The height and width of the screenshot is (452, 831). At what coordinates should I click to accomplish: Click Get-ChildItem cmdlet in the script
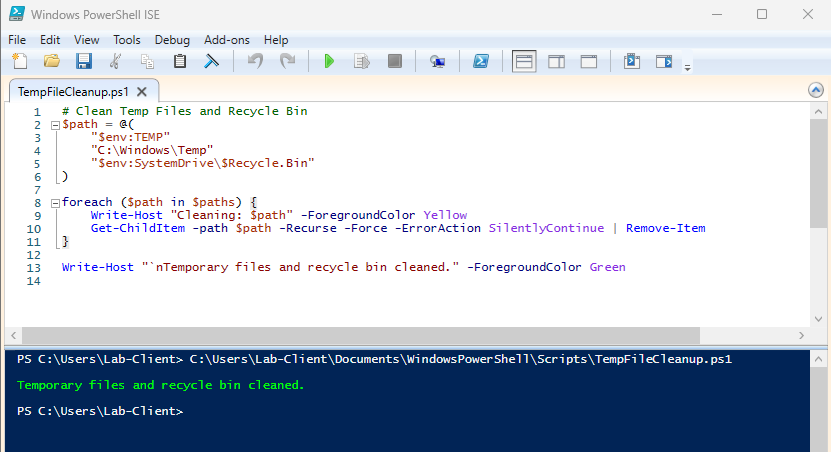tap(138, 228)
